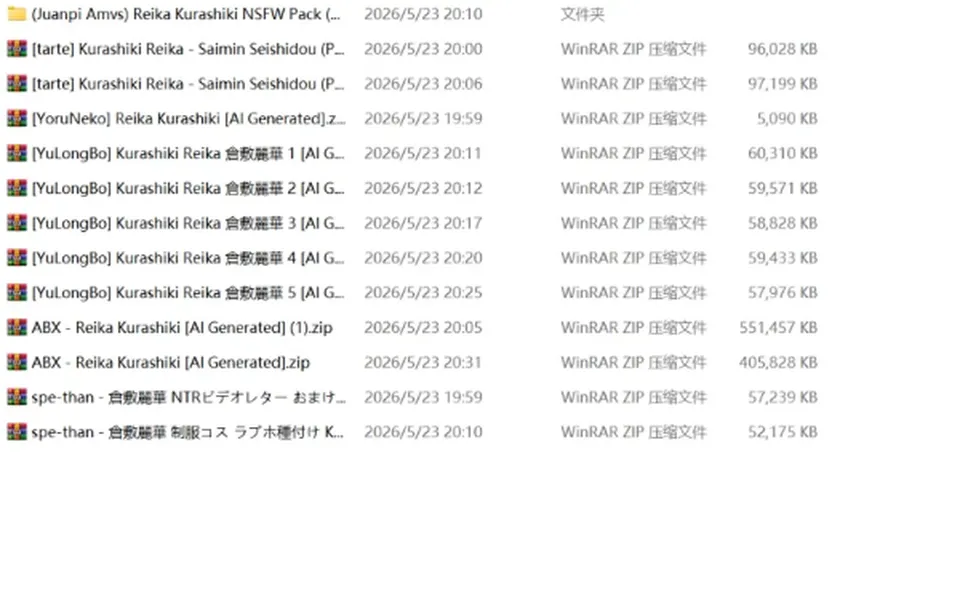Click the WinRAR icon of the 405,828 KB ABX archive

(17, 362)
